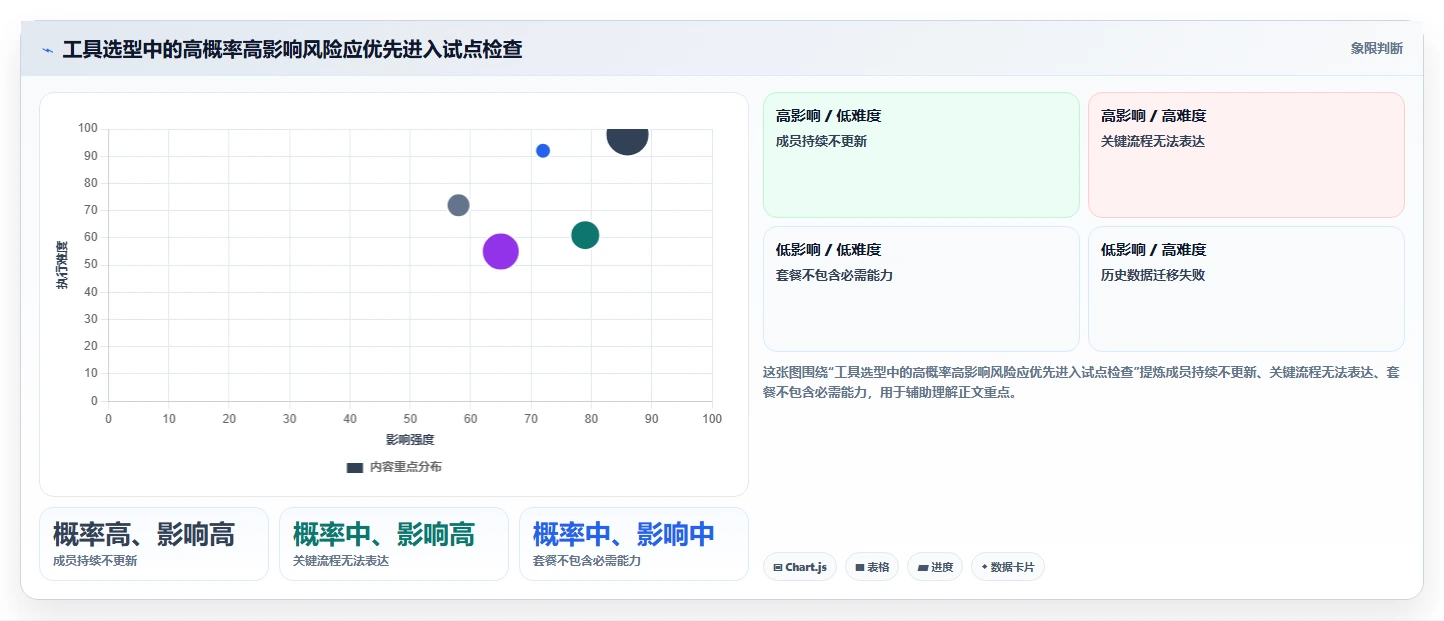Click the 内容重点分布 legend text
This screenshot has height=621, width=1444.
(406, 467)
